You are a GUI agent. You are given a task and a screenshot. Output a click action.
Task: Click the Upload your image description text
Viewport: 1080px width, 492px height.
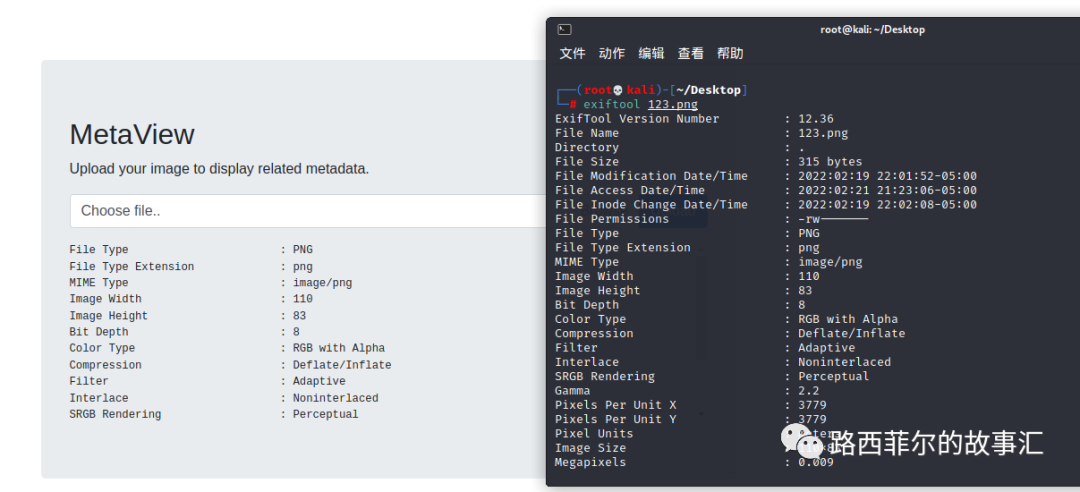(219, 169)
